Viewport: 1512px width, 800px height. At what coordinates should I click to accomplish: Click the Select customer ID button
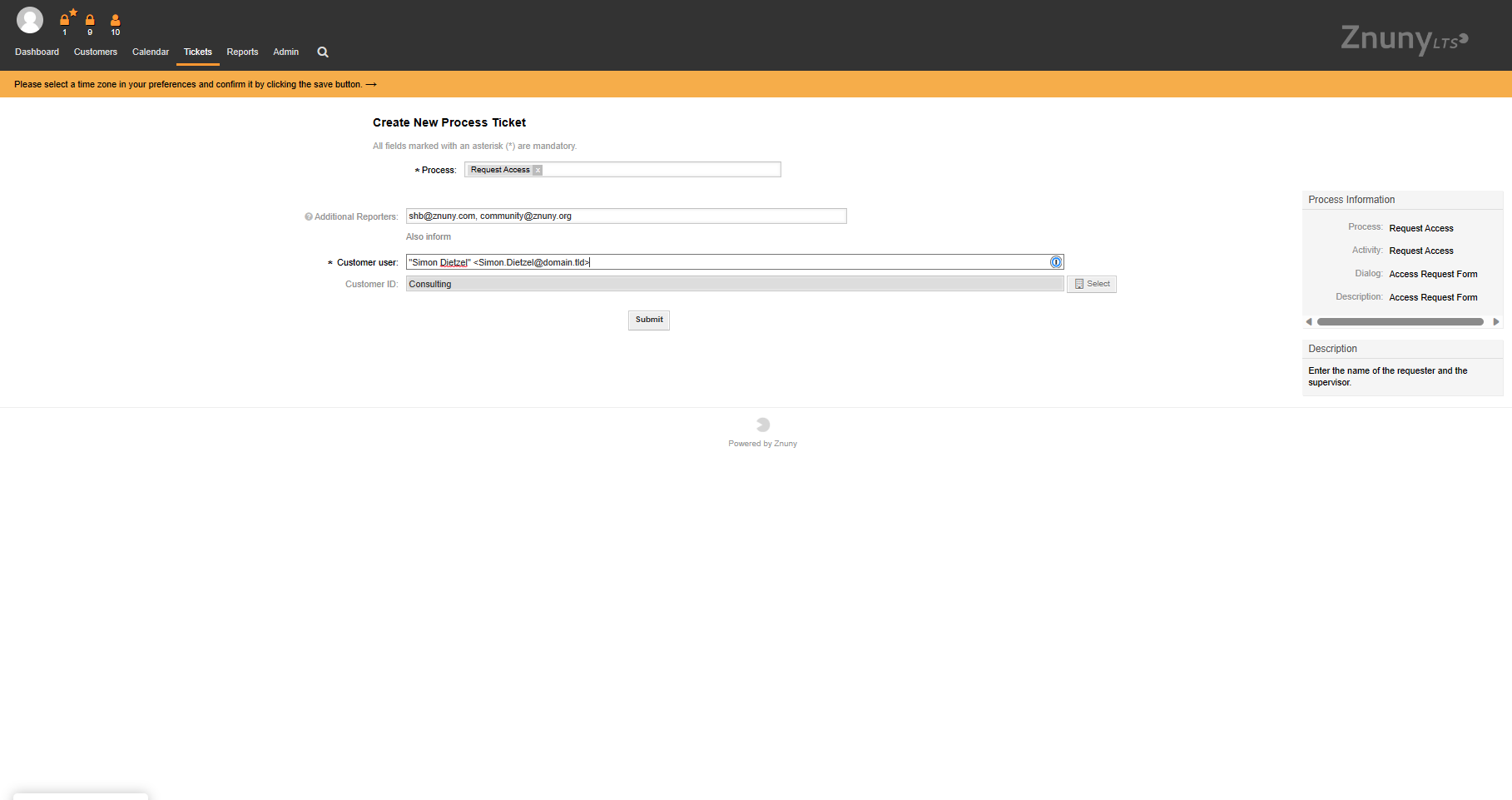[1092, 284]
